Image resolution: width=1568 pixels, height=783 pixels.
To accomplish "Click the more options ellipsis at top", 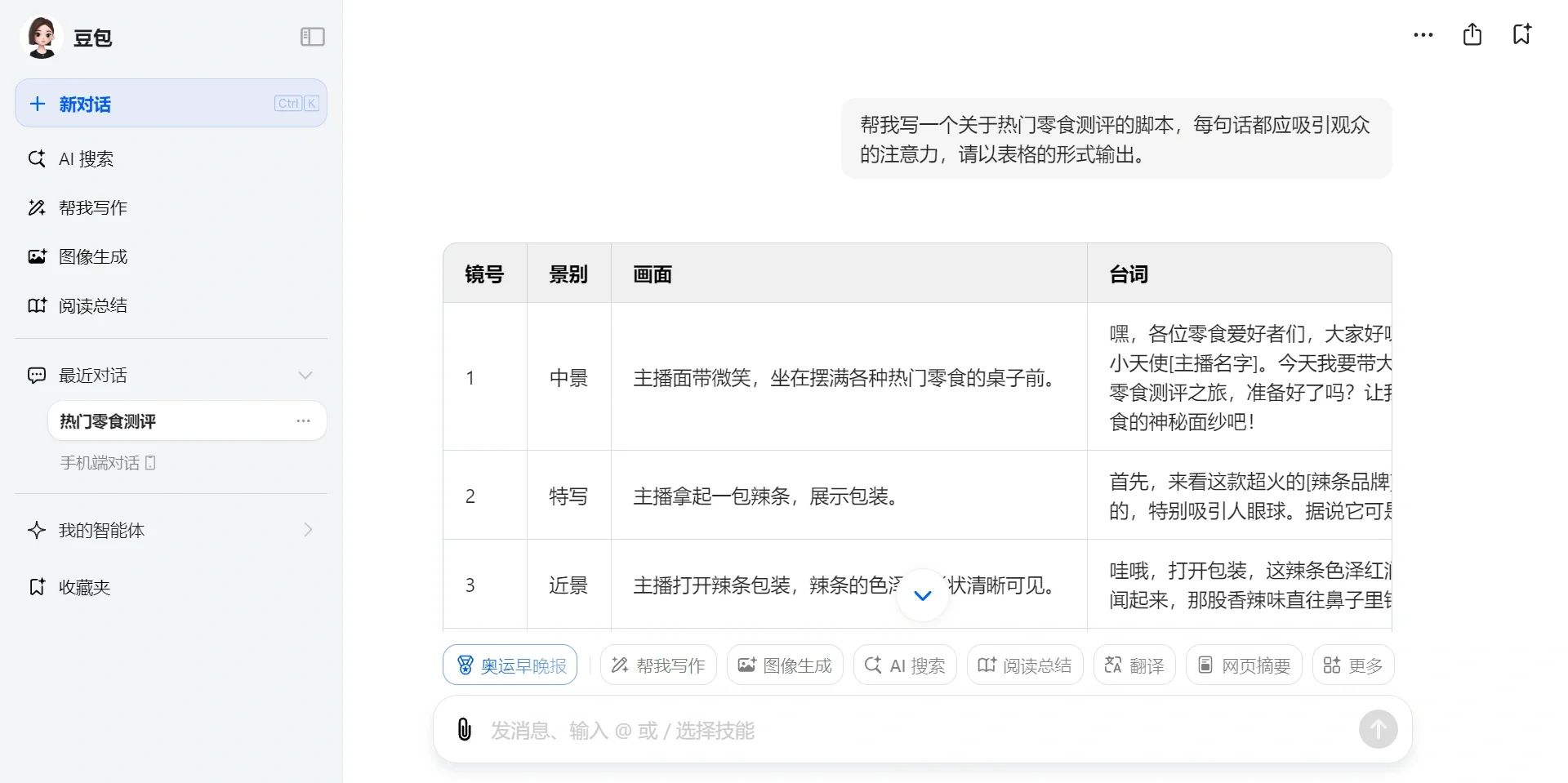I will click(x=1423, y=35).
